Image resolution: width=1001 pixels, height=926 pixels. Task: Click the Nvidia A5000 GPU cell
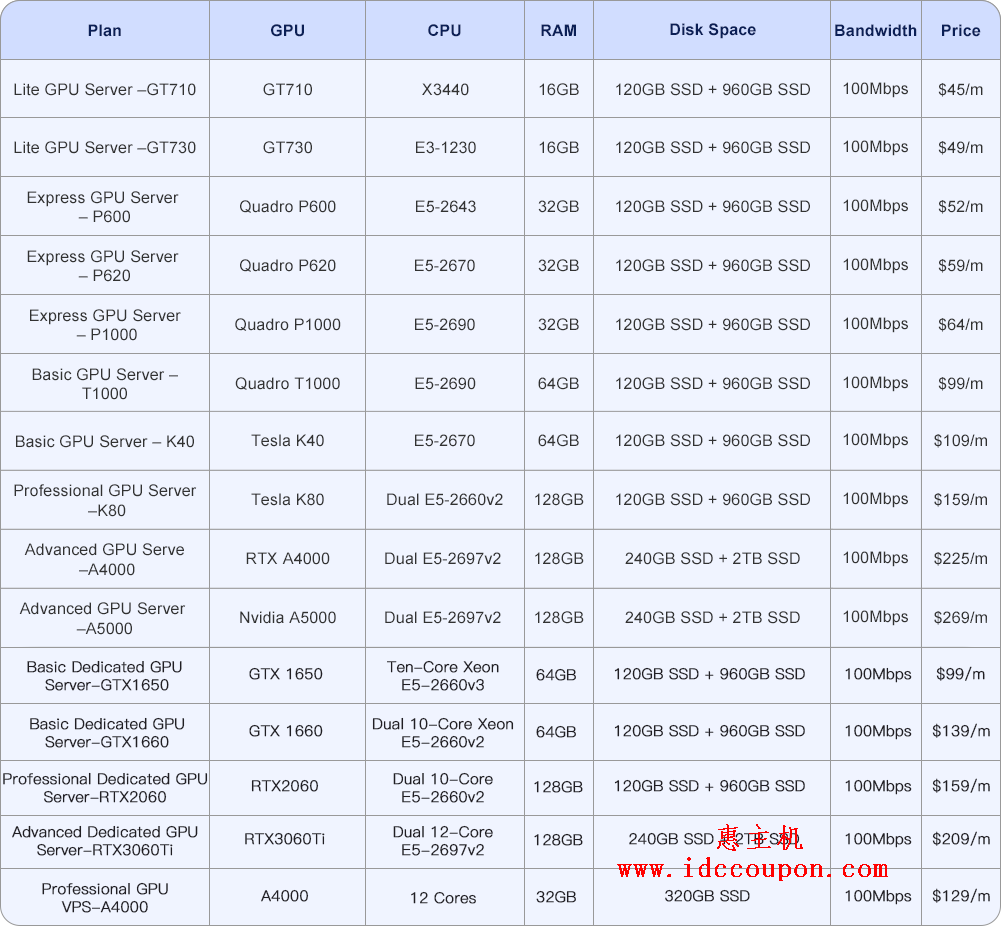pyautogui.click(x=287, y=618)
